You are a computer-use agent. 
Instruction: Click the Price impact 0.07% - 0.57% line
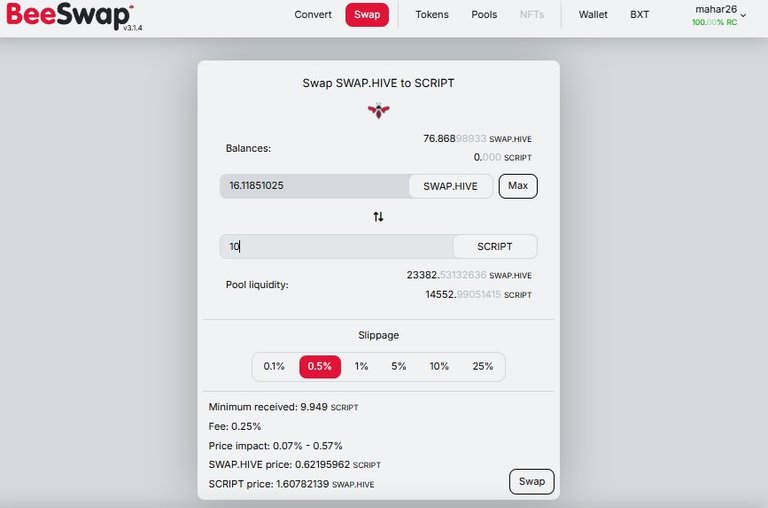click(x=275, y=446)
